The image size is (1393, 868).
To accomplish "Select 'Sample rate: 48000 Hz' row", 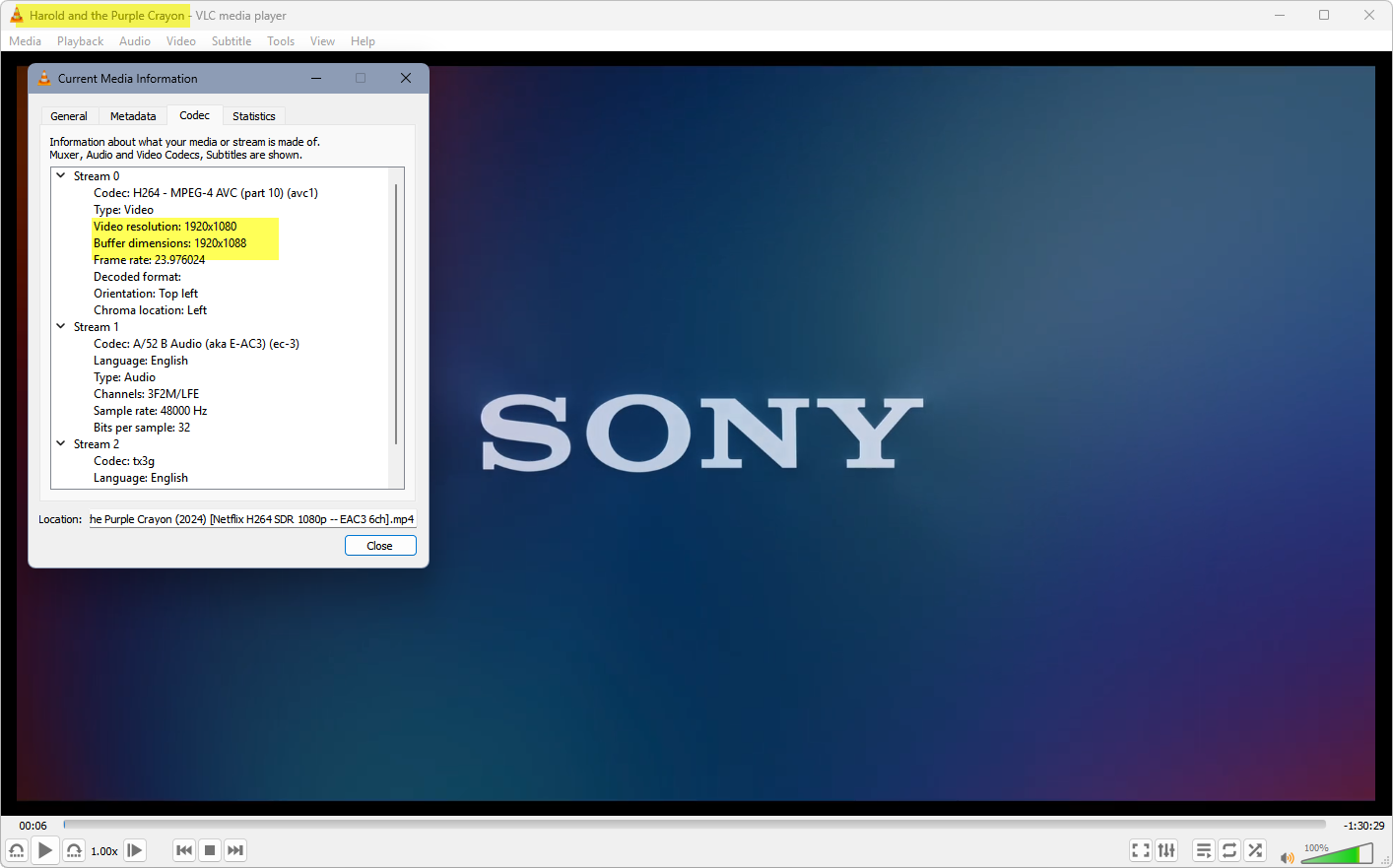I will click(151, 411).
